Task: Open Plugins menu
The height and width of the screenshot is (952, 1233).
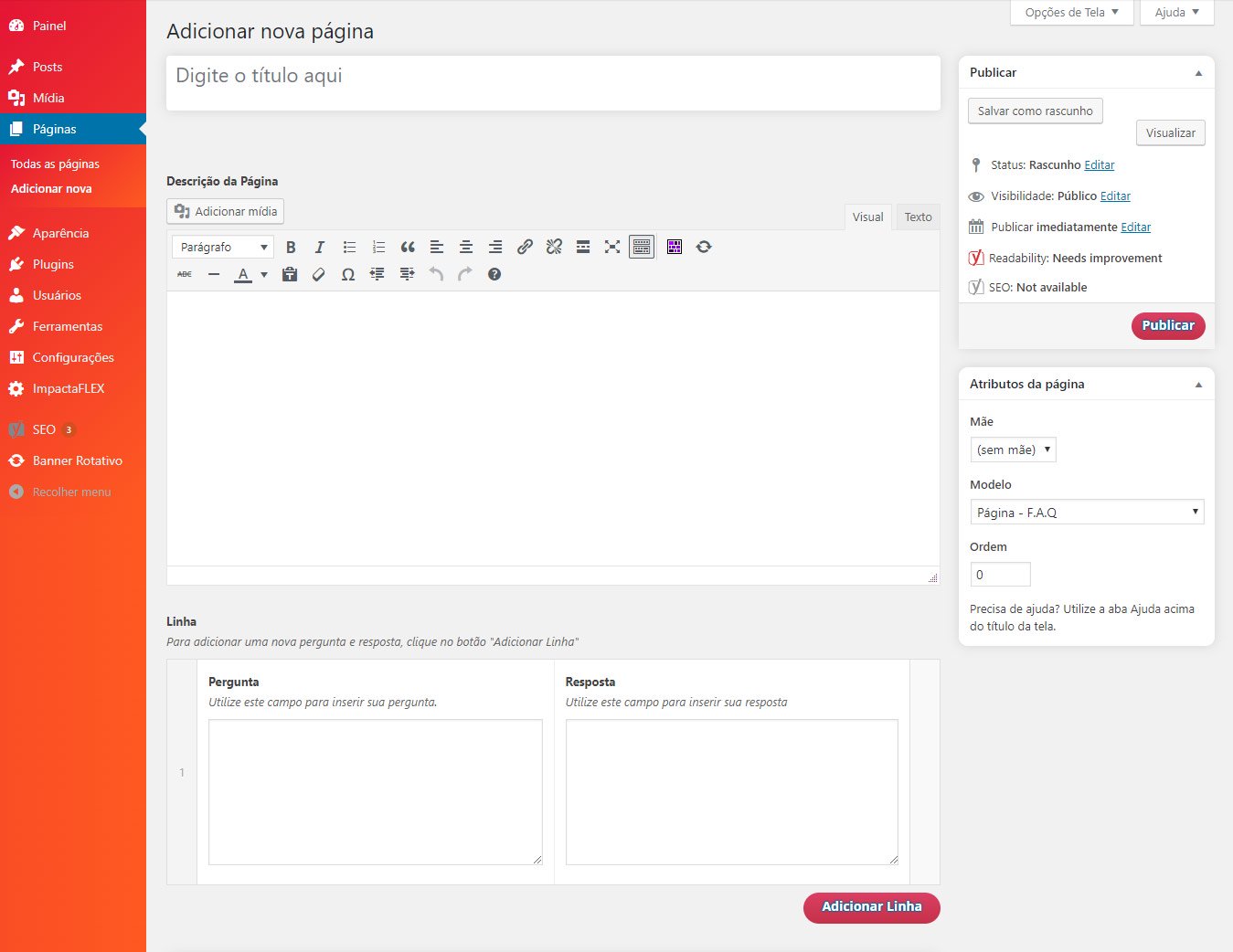Action: click(x=73, y=264)
